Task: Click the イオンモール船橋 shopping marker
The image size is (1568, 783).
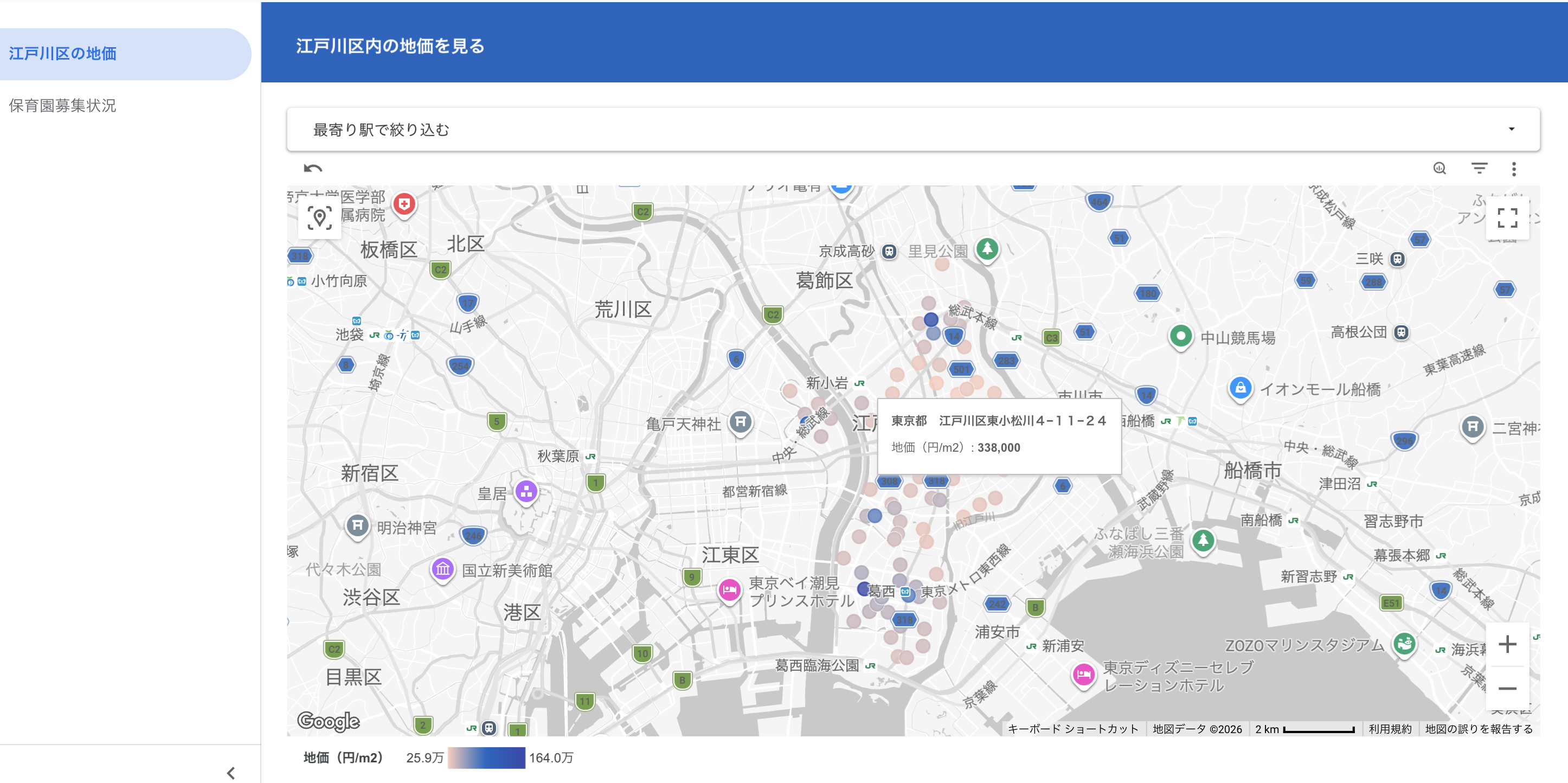Action: [x=1241, y=388]
